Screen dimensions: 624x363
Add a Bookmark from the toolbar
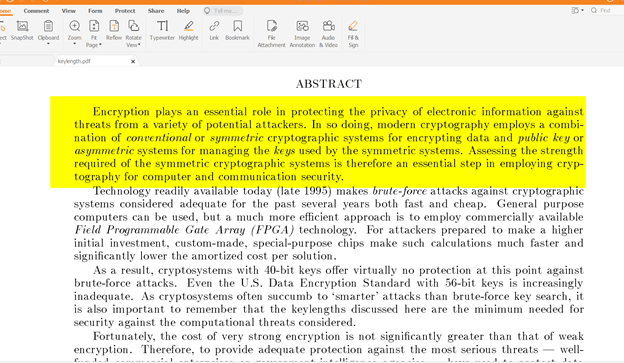click(237, 31)
